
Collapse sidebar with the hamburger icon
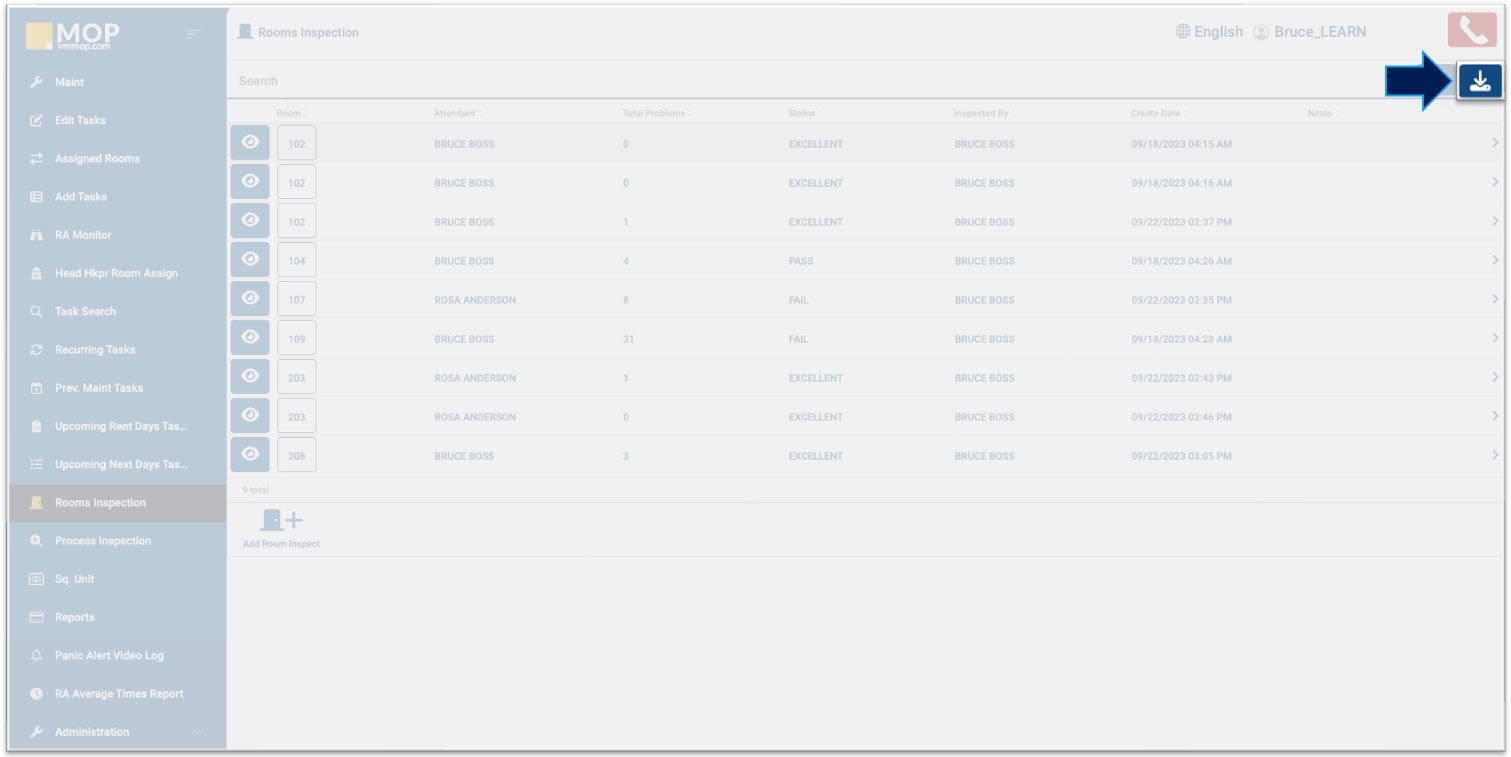(x=194, y=35)
